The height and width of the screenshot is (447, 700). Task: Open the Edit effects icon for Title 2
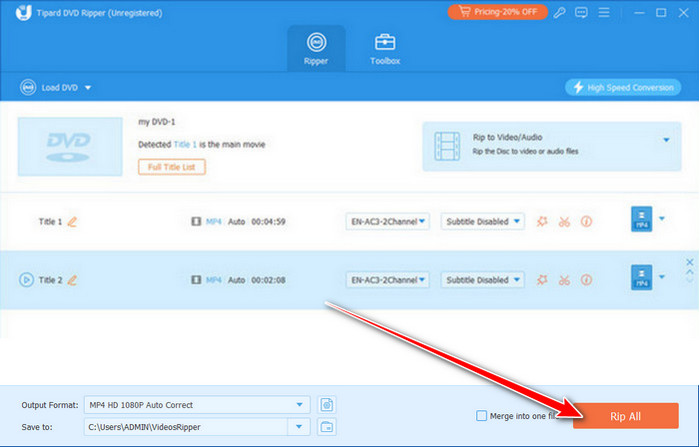(x=543, y=279)
